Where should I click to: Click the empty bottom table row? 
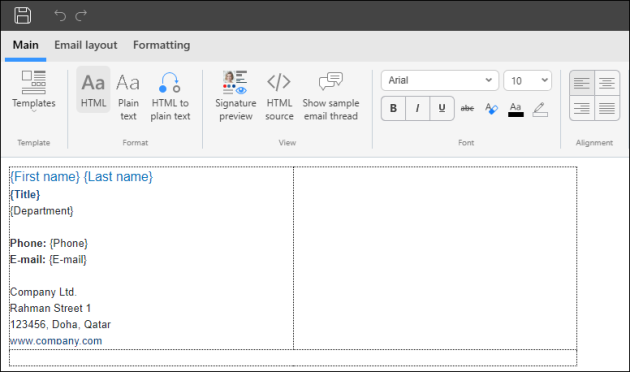pyautogui.click(x=293, y=358)
